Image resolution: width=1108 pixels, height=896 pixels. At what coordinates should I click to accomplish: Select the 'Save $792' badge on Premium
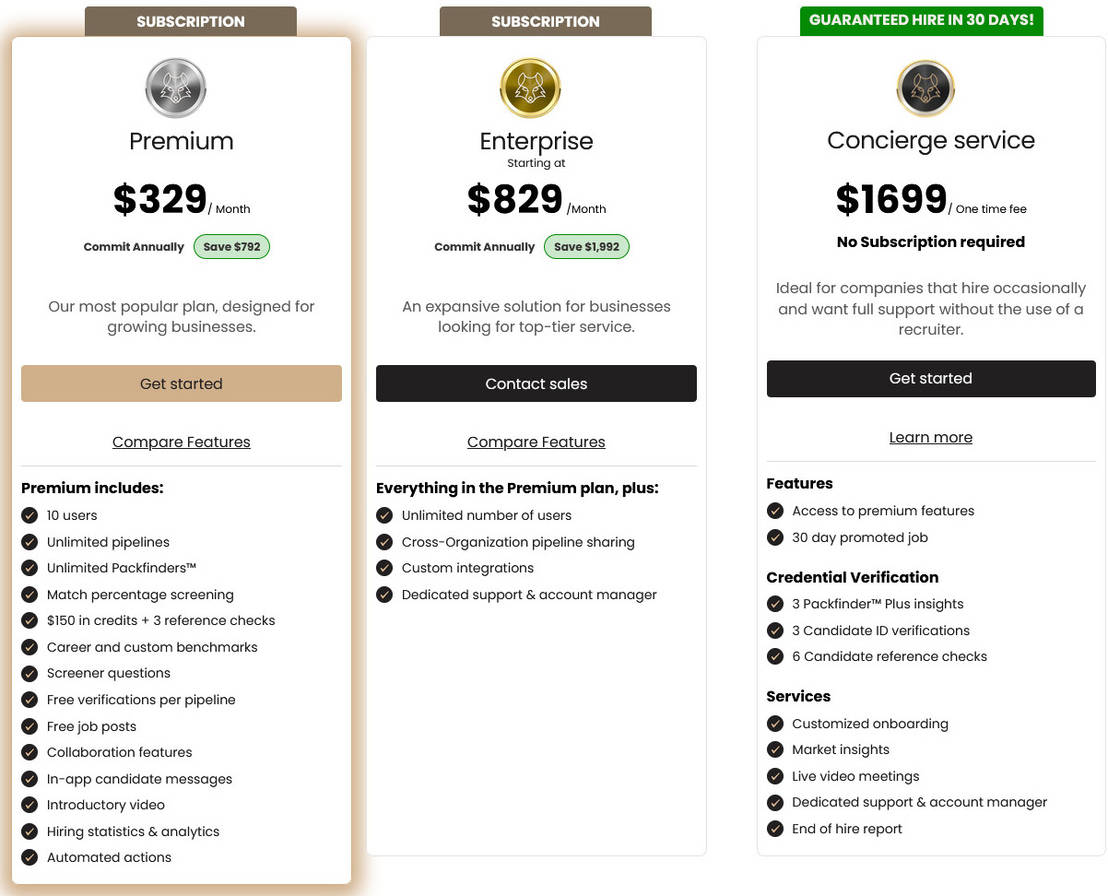click(231, 246)
